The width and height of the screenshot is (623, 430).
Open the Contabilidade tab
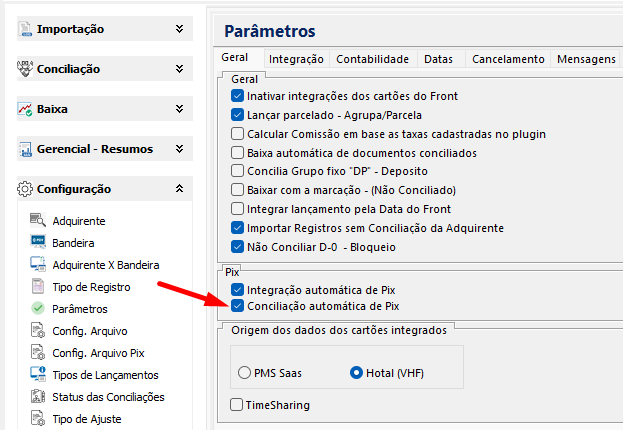click(x=372, y=59)
